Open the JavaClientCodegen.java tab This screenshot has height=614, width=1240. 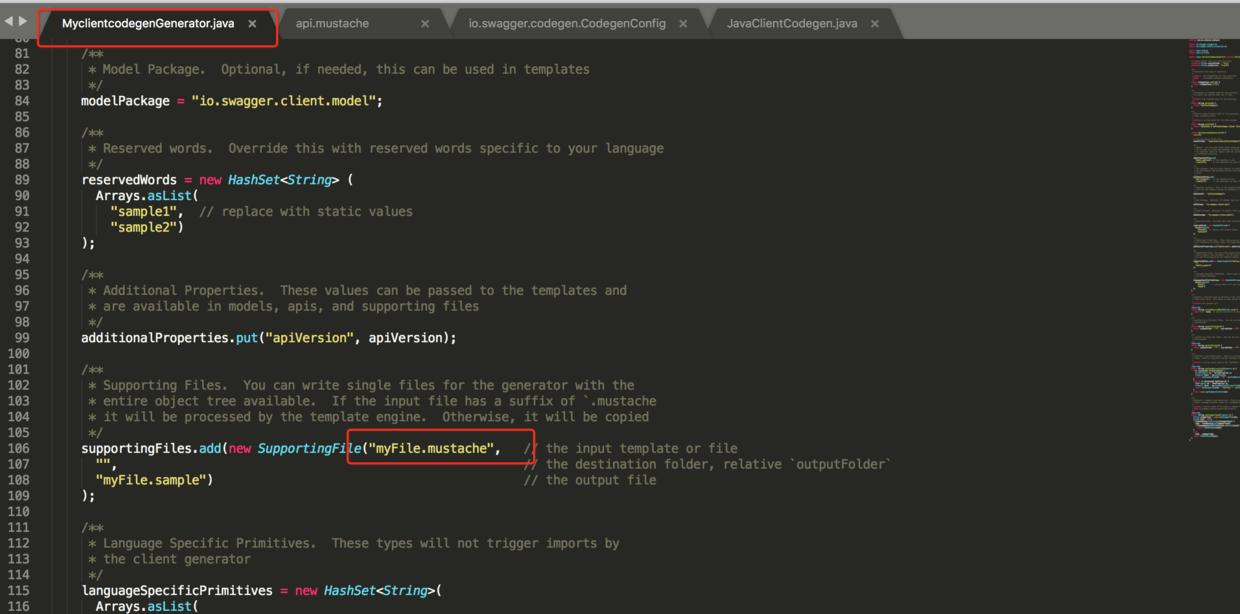pyautogui.click(x=792, y=23)
